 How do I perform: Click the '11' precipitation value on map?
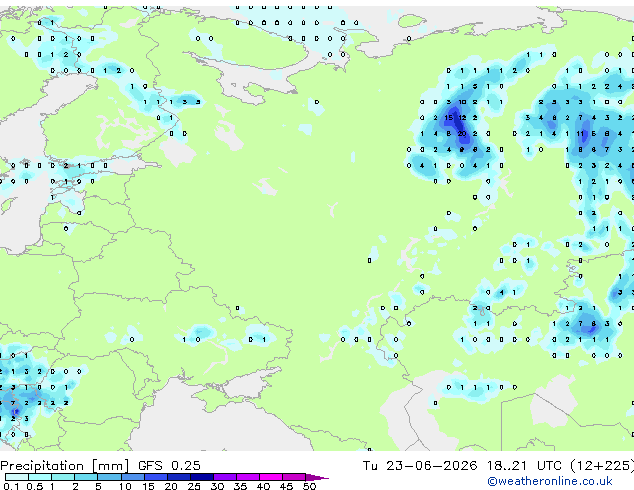coord(580,134)
